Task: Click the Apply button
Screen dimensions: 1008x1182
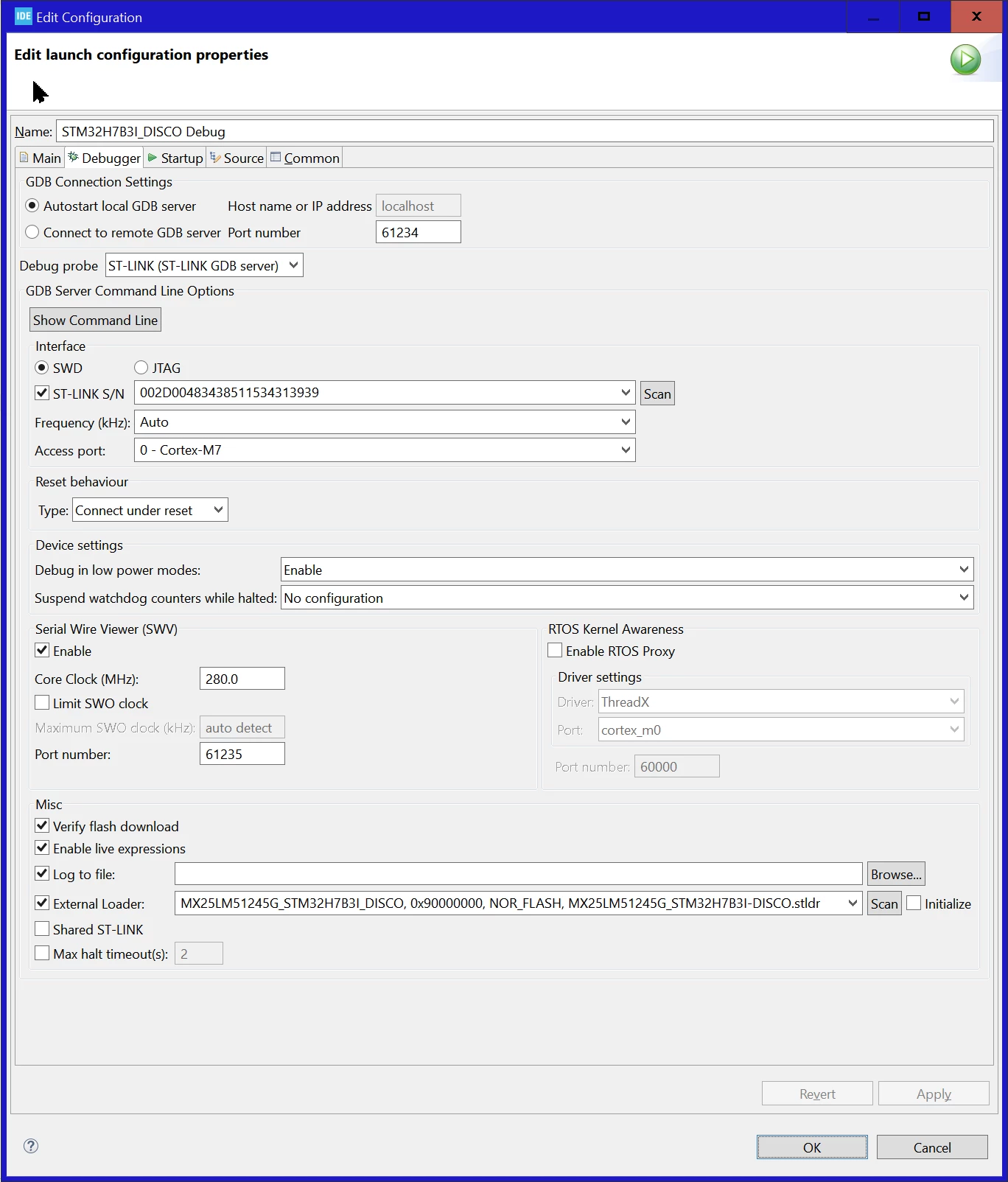Action: (934, 1094)
